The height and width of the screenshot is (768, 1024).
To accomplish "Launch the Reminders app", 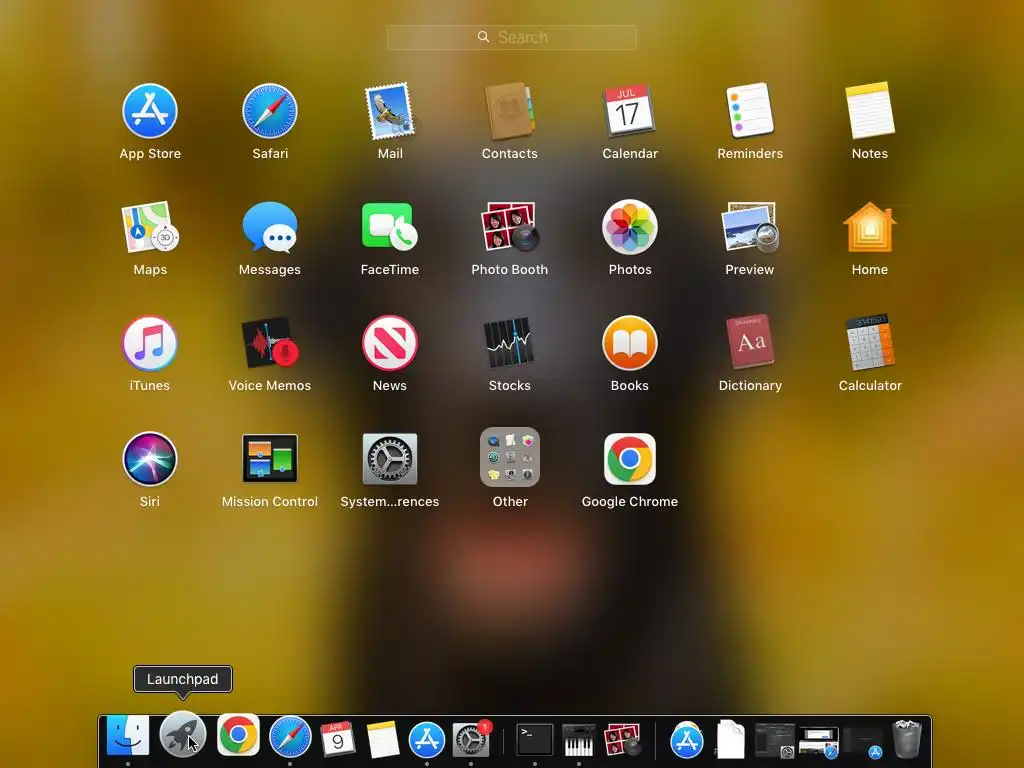I will pyautogui.click(x=750, y=111).
